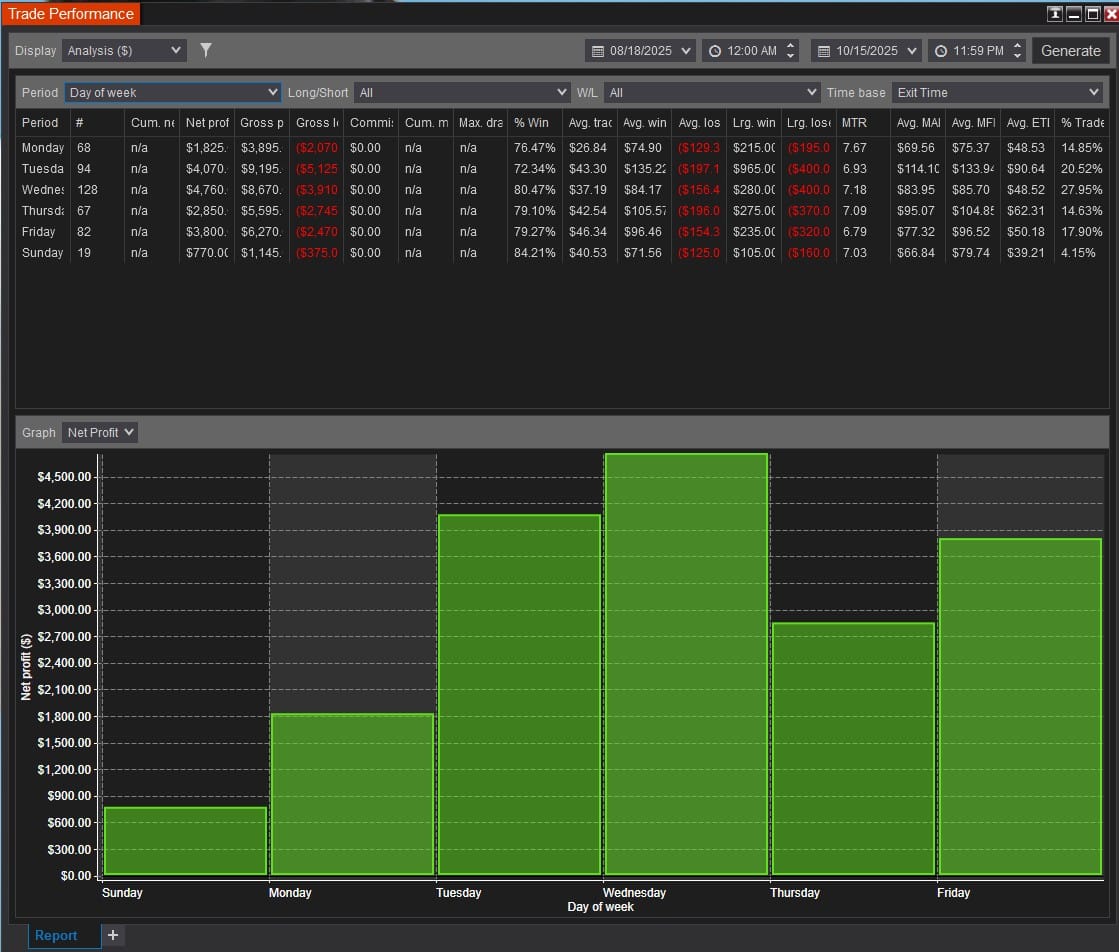Select the Tuesday row in the table
Viewport: 1119px width, 952px height.
pyautogui.click(x=42, y=169)
